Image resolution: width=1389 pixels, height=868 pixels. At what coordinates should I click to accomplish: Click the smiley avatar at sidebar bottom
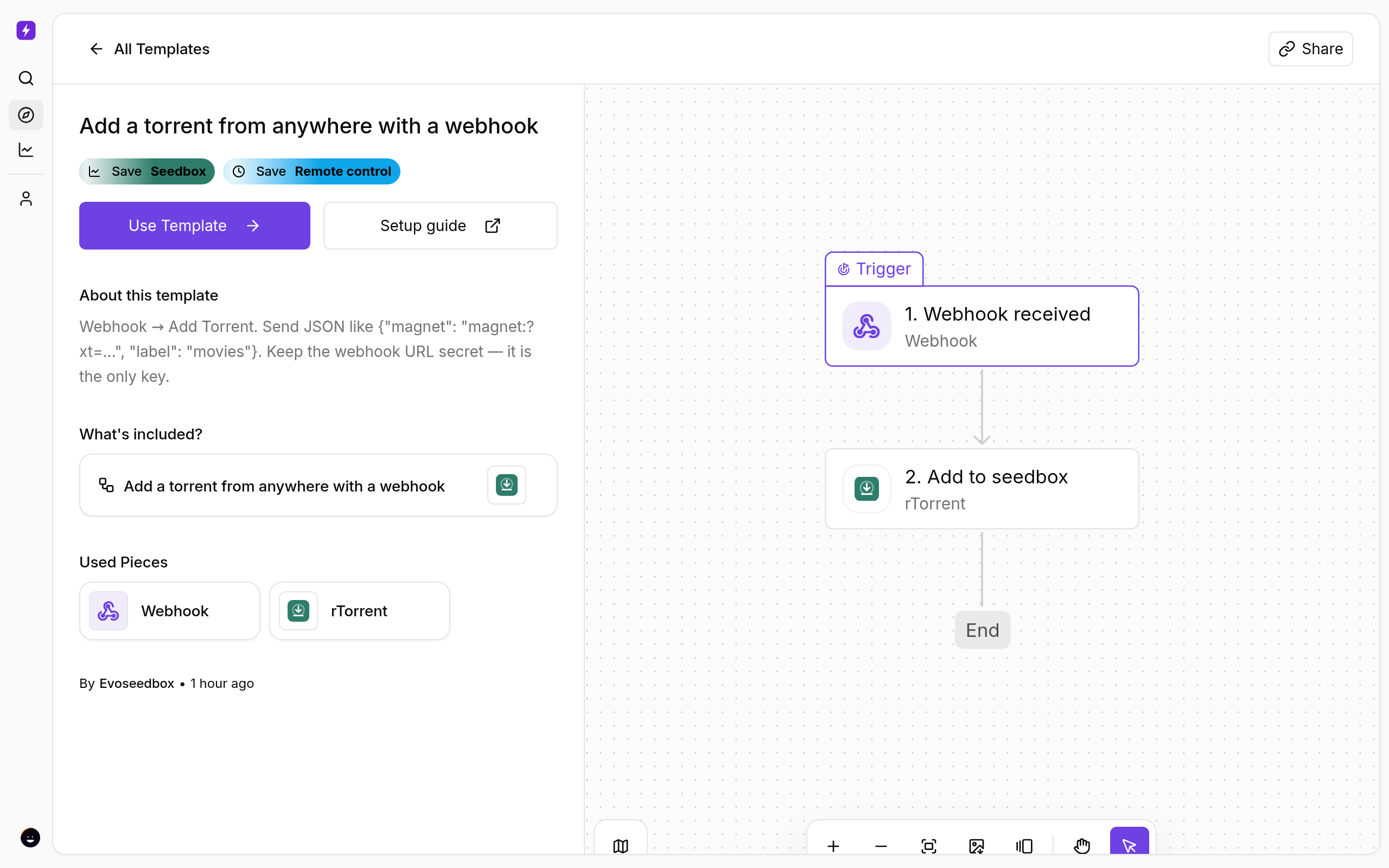(x=30, y=838)
